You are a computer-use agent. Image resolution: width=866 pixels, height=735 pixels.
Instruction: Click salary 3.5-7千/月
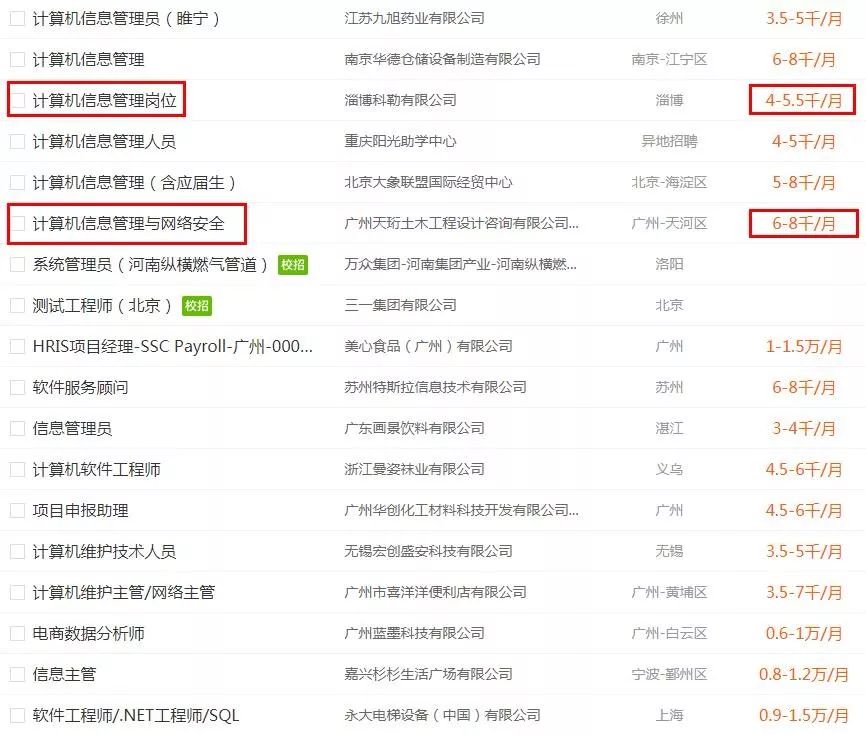[804, 592]
